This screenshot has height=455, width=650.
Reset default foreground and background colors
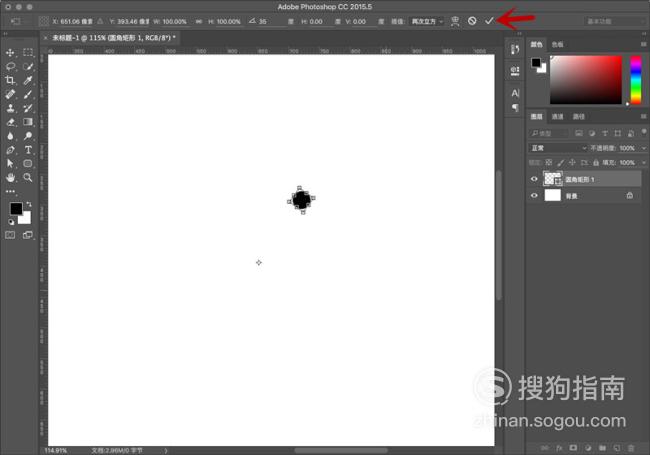[x=11, y=222]
